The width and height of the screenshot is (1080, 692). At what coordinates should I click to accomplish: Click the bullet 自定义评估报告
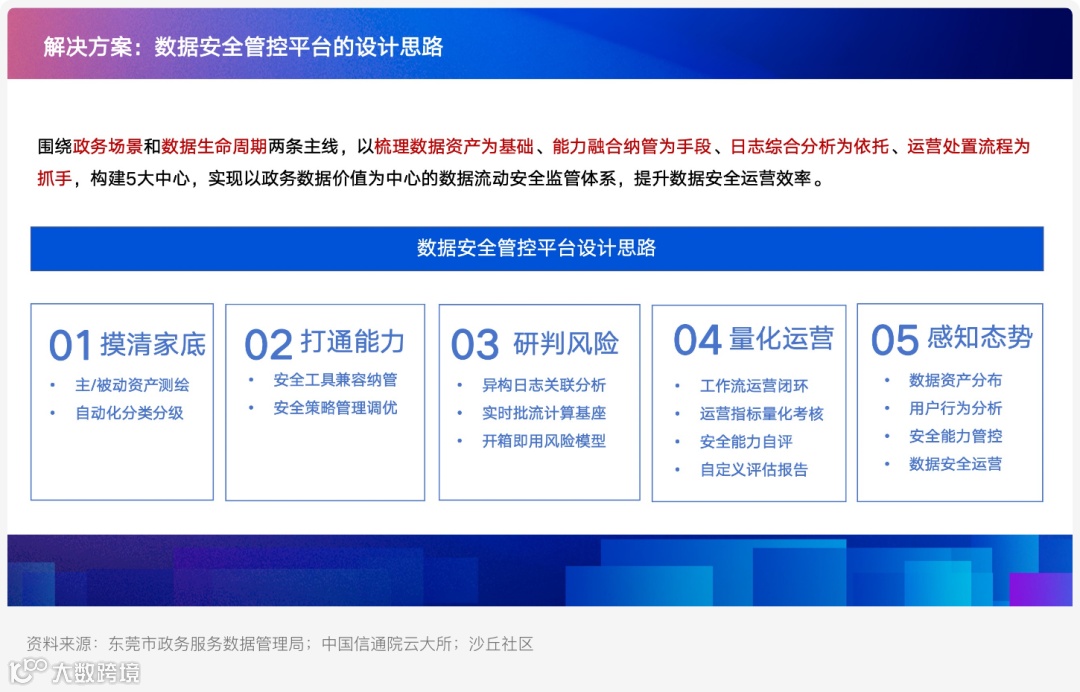(754, 470)
